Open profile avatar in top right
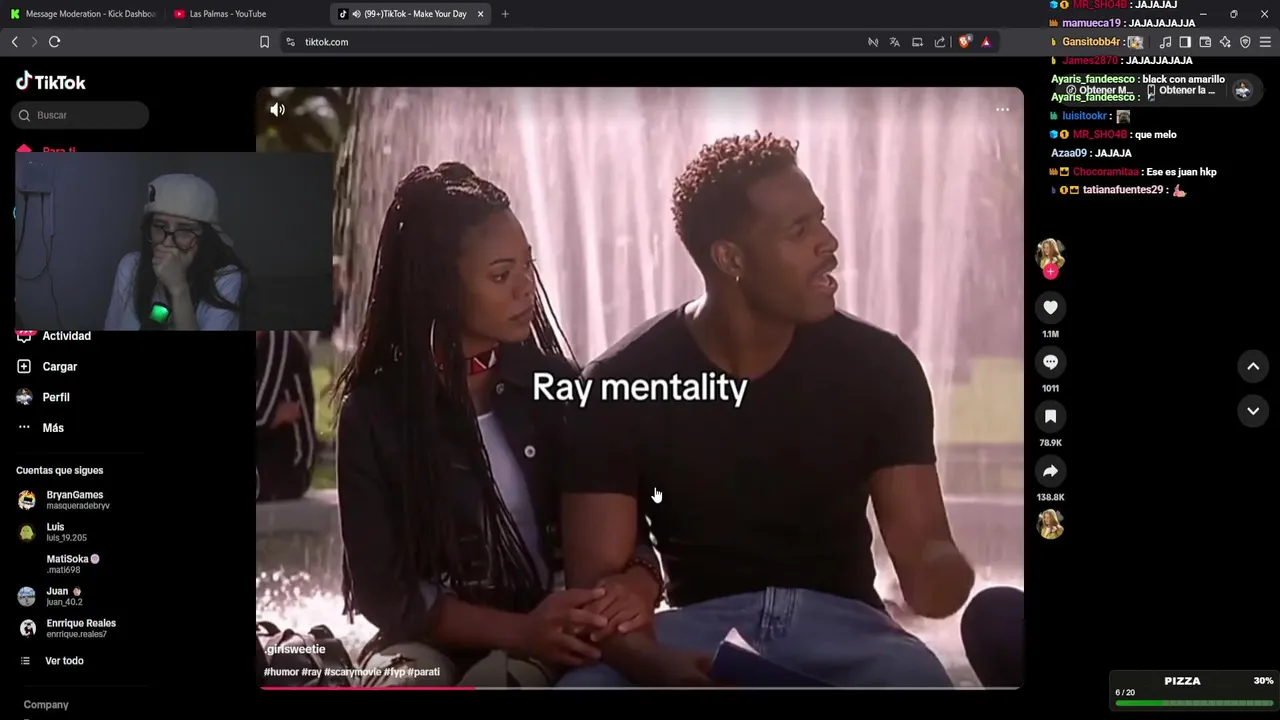The image size is (1280, 720). click(x=1243, y=90)
